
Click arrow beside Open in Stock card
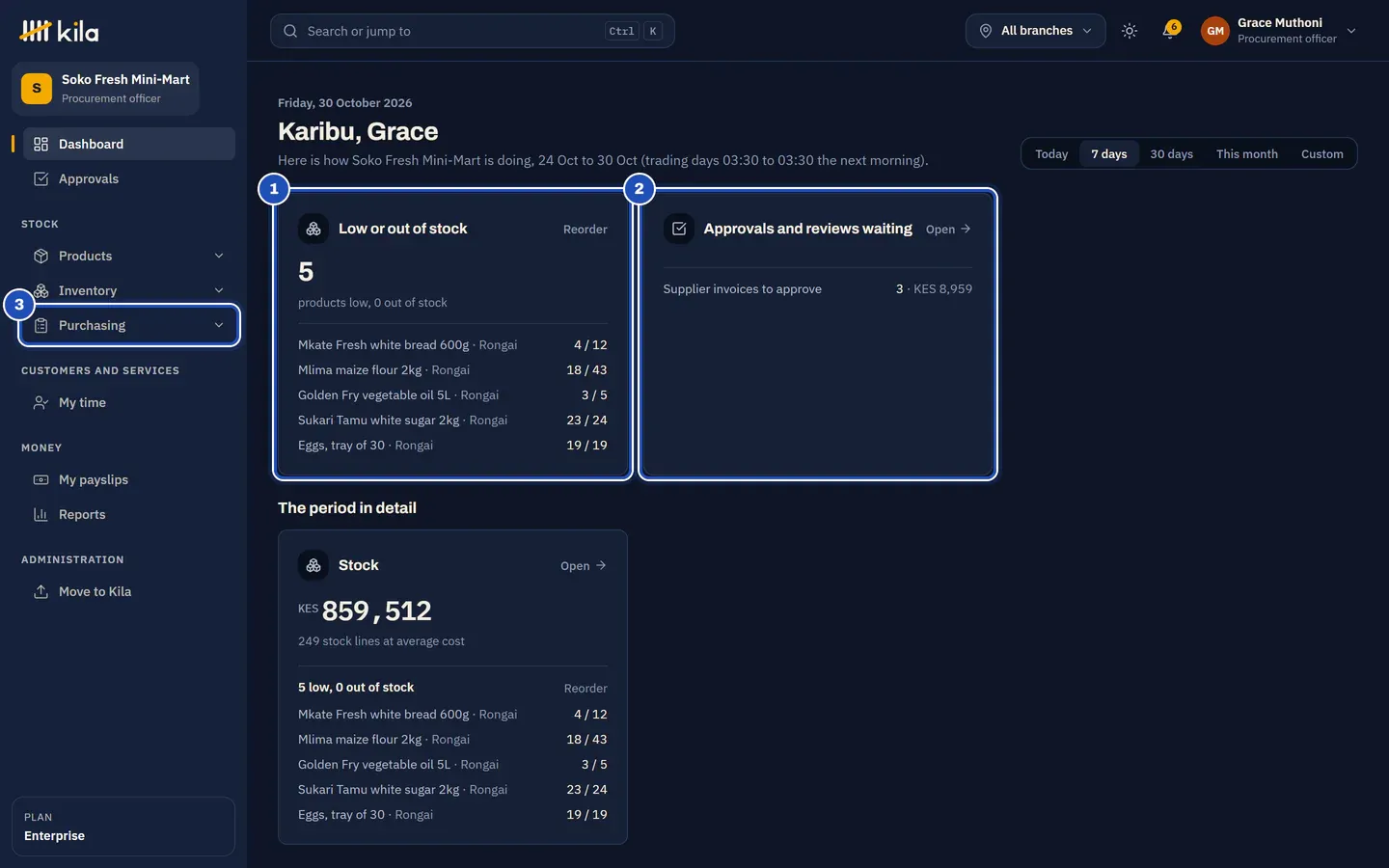601,565
